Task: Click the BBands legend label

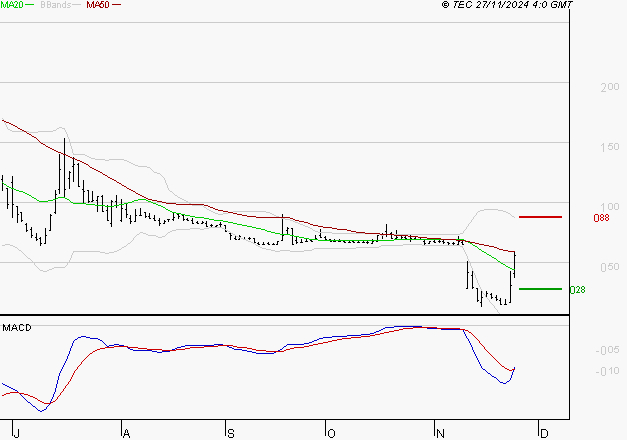Action: [56, 4]
